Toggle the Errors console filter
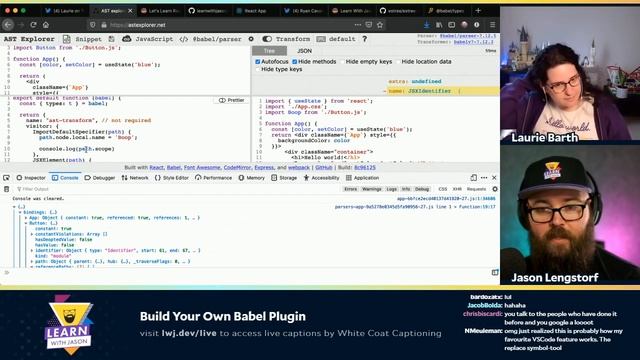The width and height of the screenshot is (640, 360). tap(350, 189)
